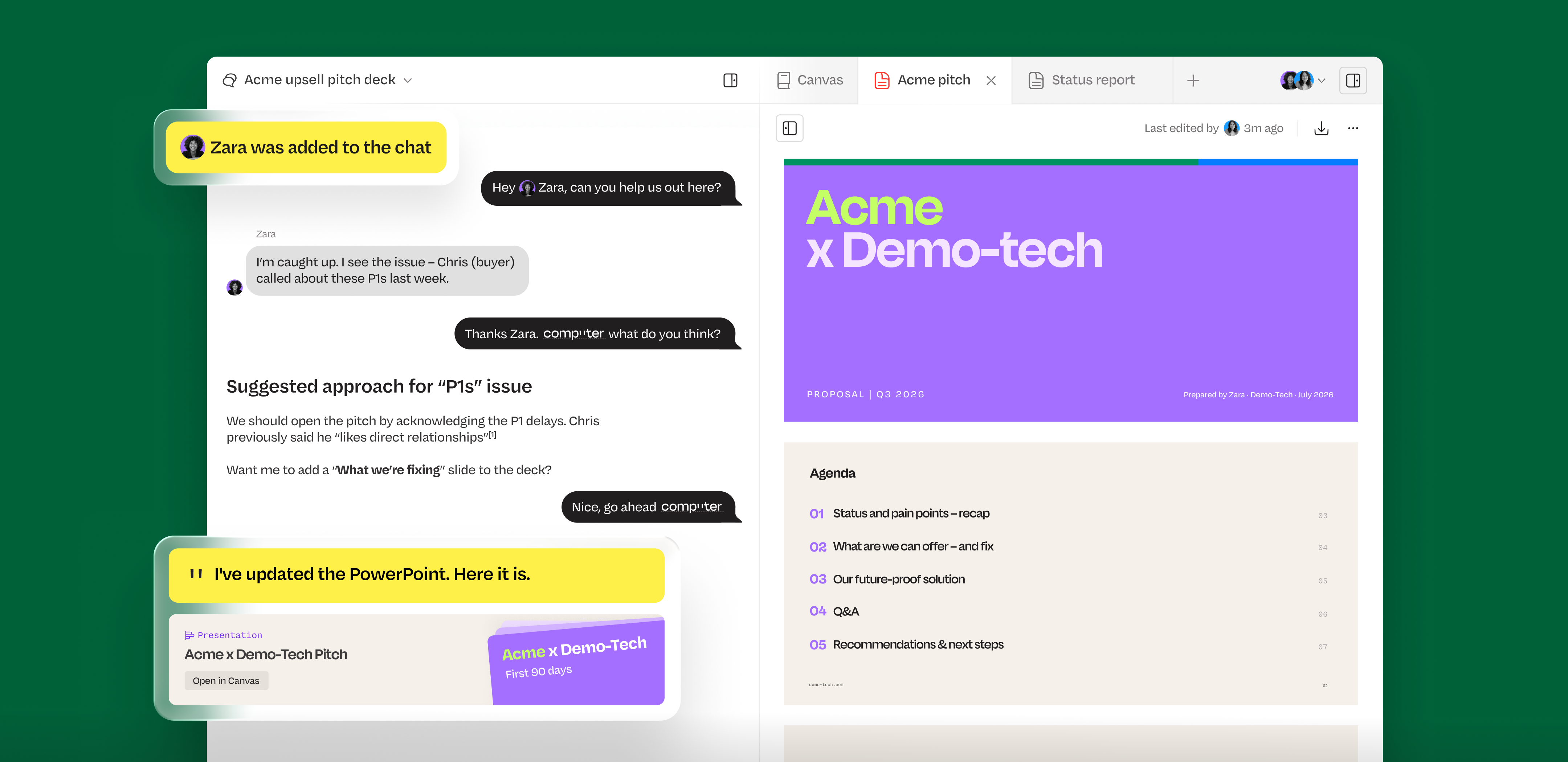Toggle the slide outline panel button
This screenshot has height=762, width=1568.
789,128
